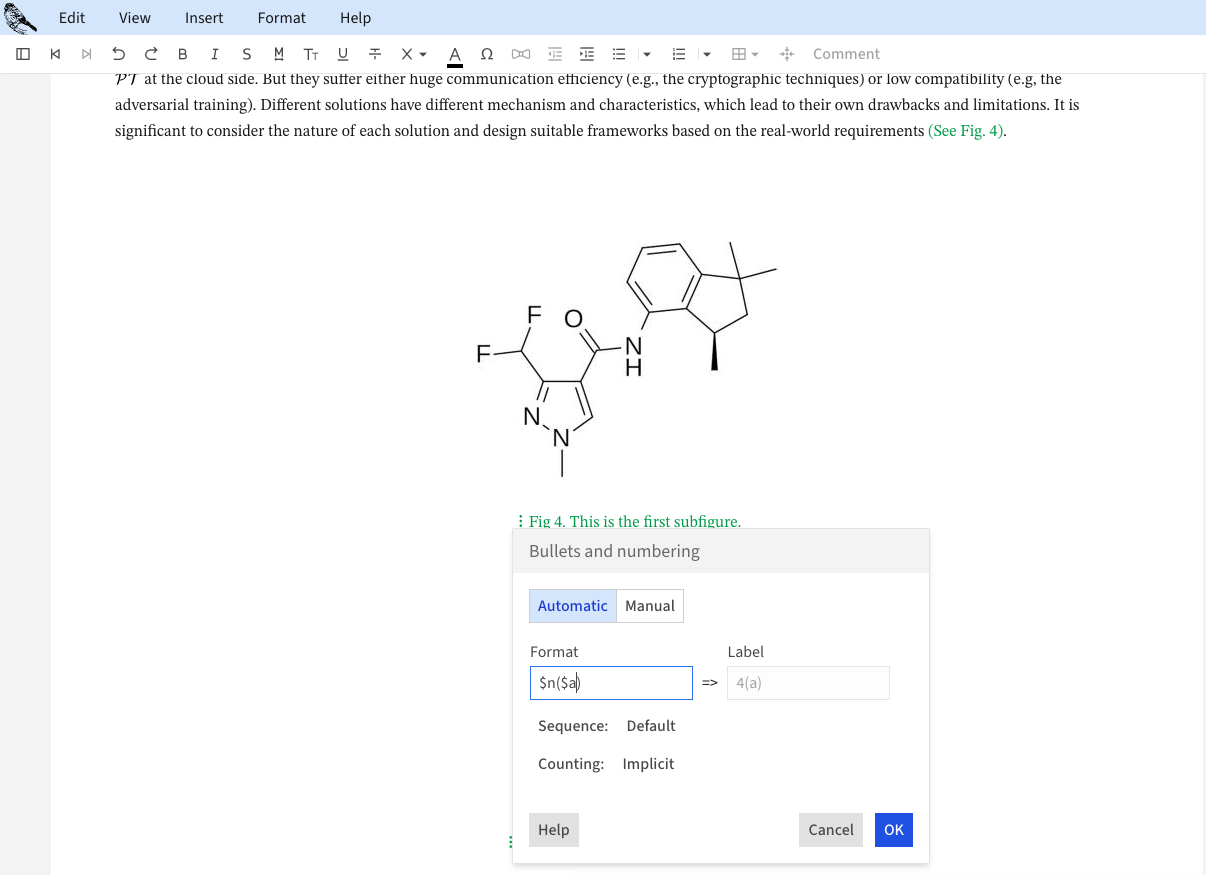
Task: Click the undo arrow icon
Action: (119, 54)
